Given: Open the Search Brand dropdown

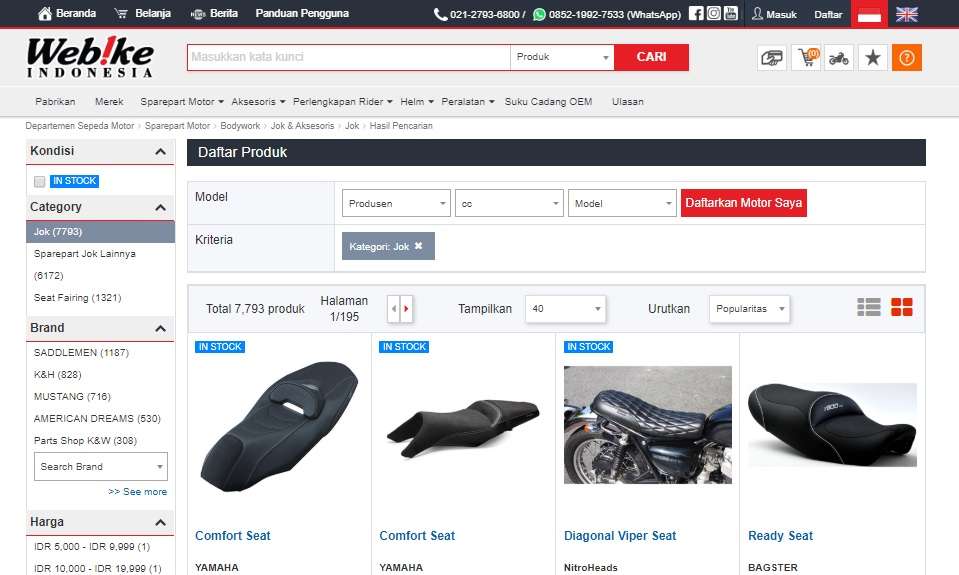Looking at the screenshot, I should [x=101, y=467].
